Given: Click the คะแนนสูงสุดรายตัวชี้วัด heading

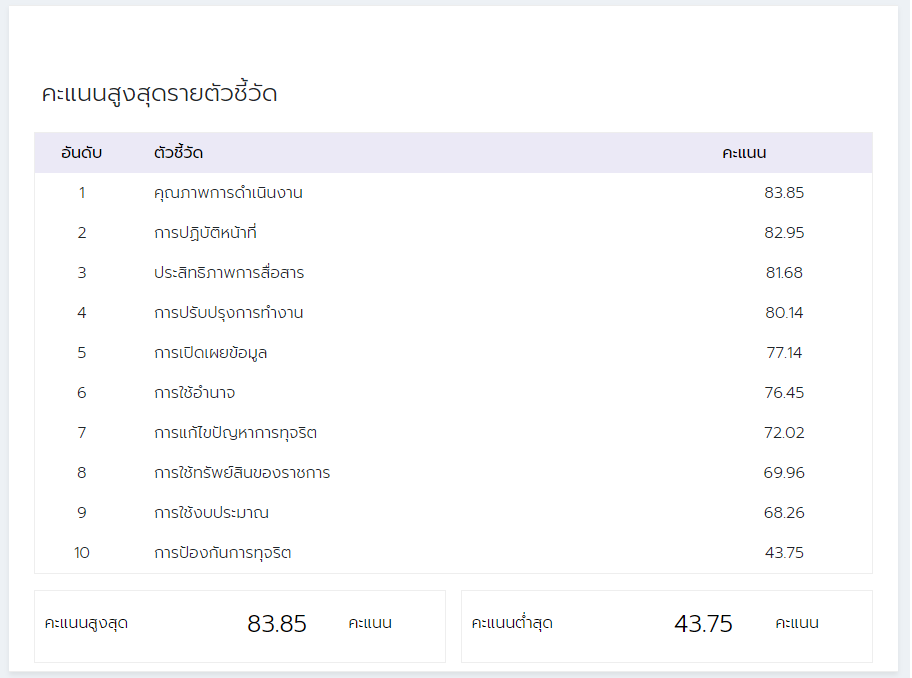Looking at the screenshot, I should pos(159,95).
